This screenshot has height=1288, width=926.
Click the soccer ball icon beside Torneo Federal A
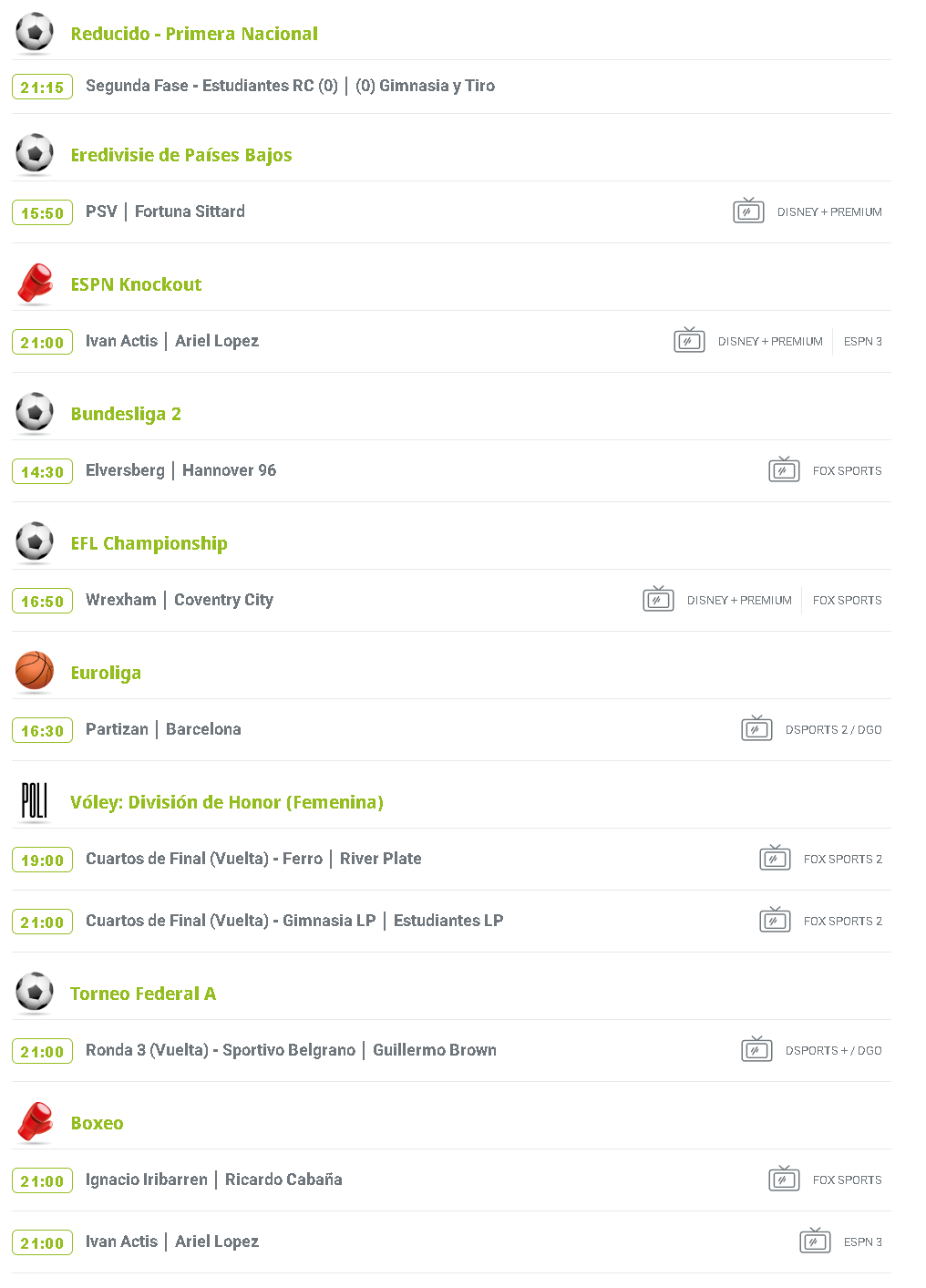[x=35, y=992]
